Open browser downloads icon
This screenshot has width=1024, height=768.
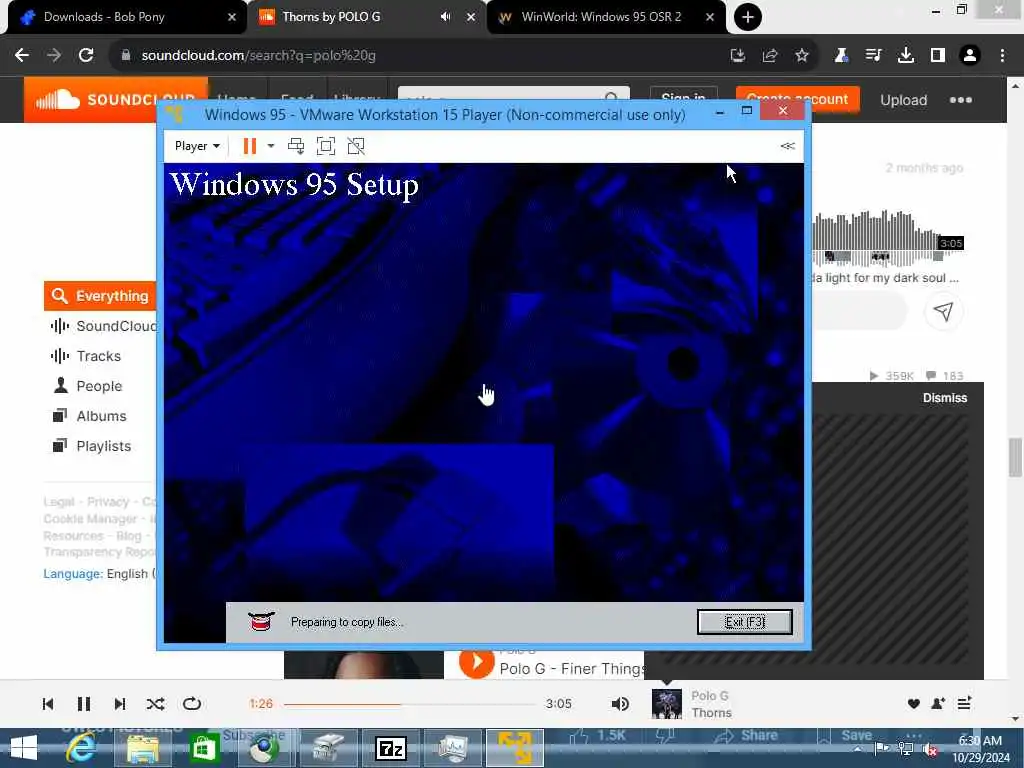coord(906,56)
